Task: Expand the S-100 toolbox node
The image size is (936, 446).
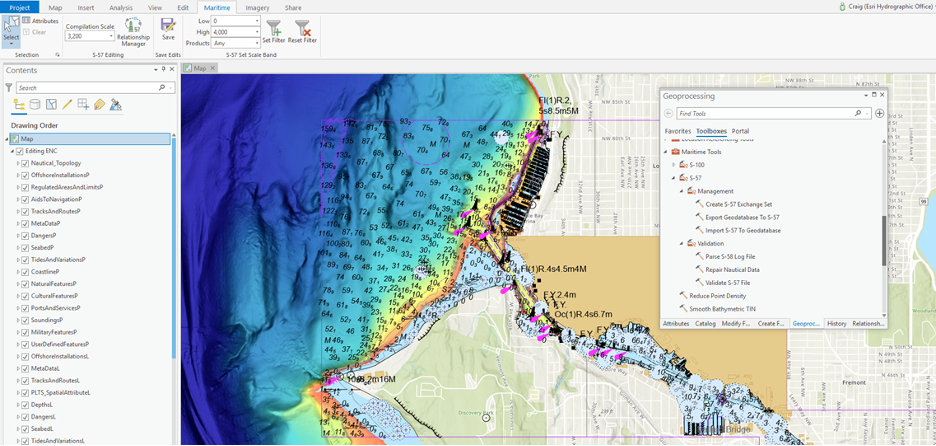Action: [674, 164]
